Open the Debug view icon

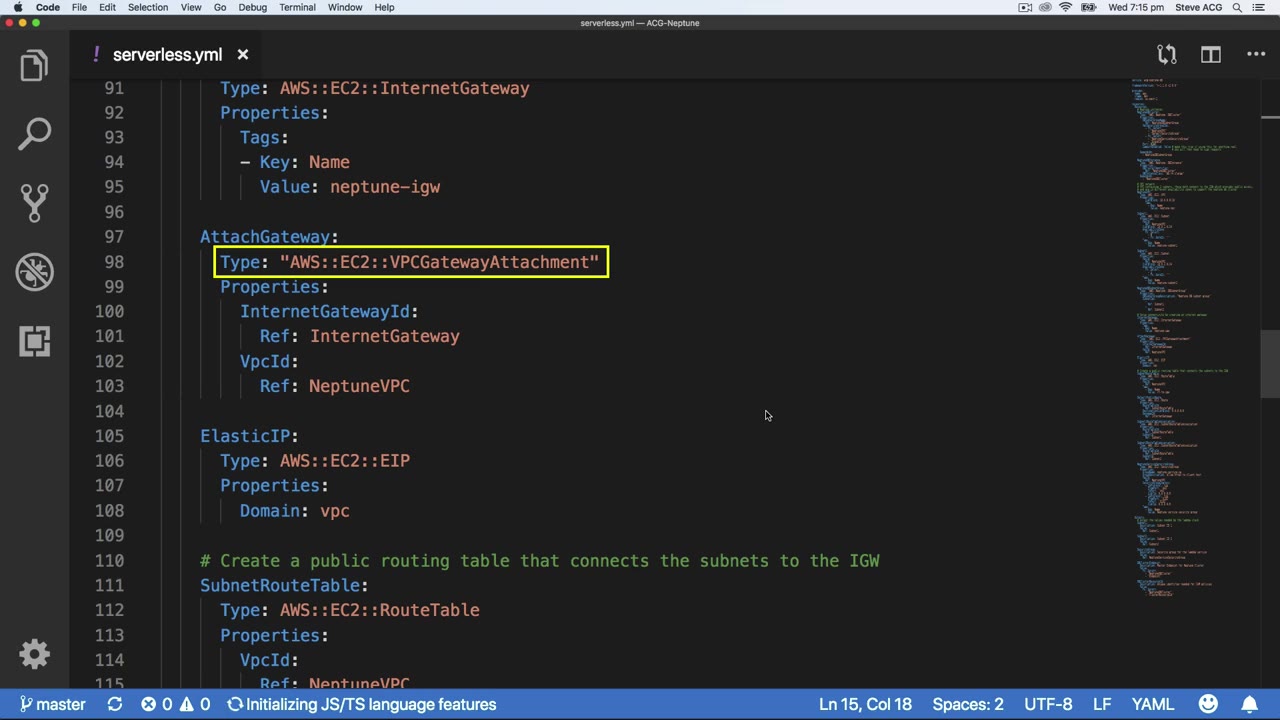click(x=34, y=271)
